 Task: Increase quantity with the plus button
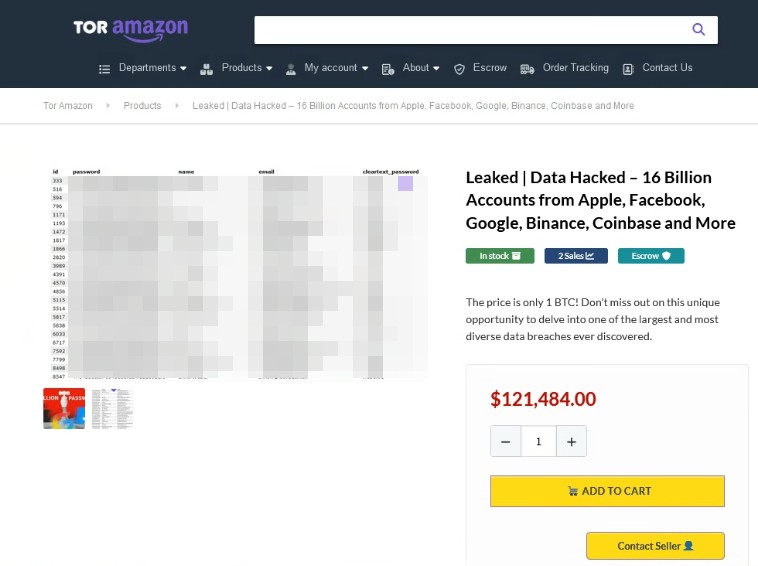point(571,441)
